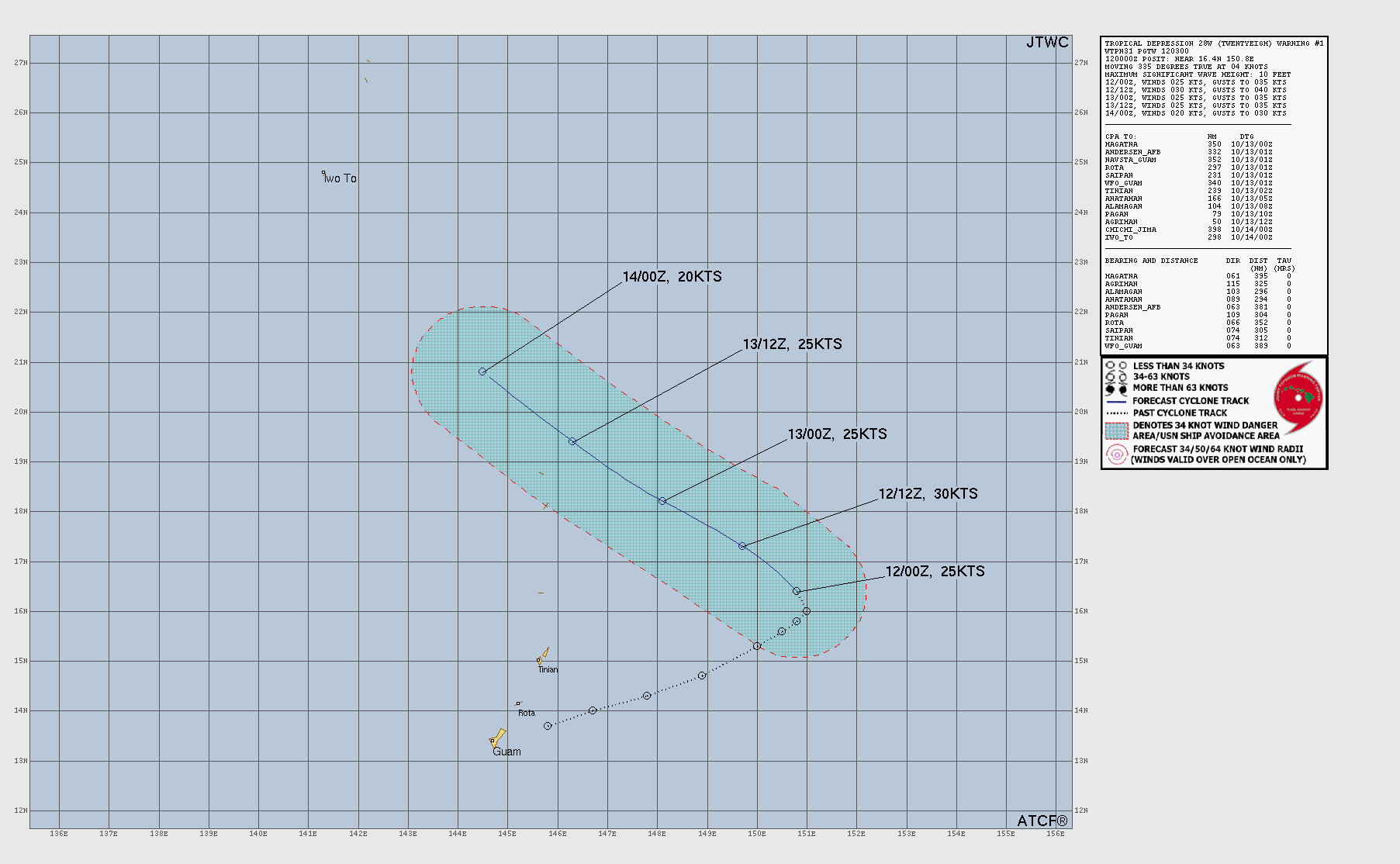Click the 'TROPICAL DEPRESSION 28W (TWENTYEIGHT) WARNING #1' title
1400x864 pixels.
pos(1214,43)
